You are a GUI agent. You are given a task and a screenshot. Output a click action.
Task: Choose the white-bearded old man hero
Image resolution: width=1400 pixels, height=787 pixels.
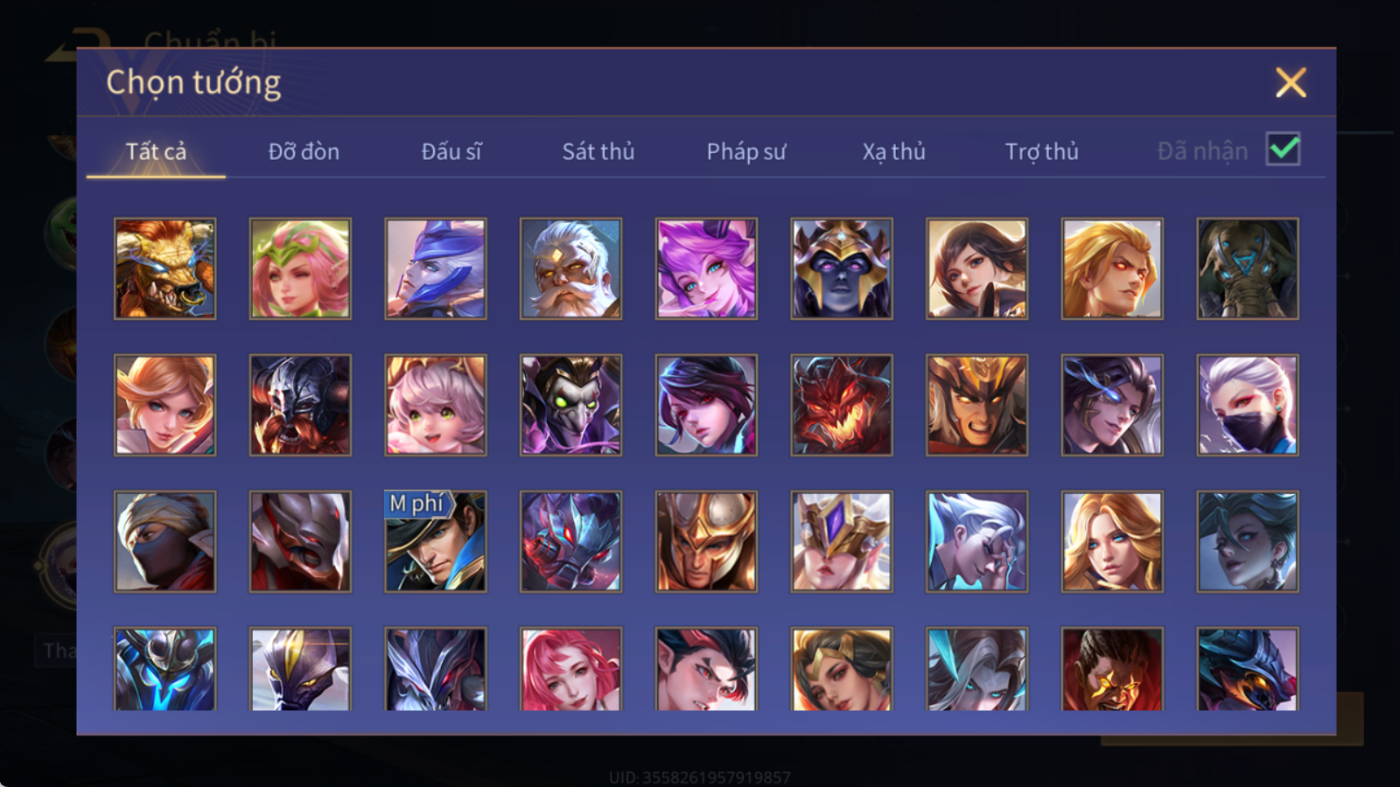pyautogui.click(x=571, y=269)
